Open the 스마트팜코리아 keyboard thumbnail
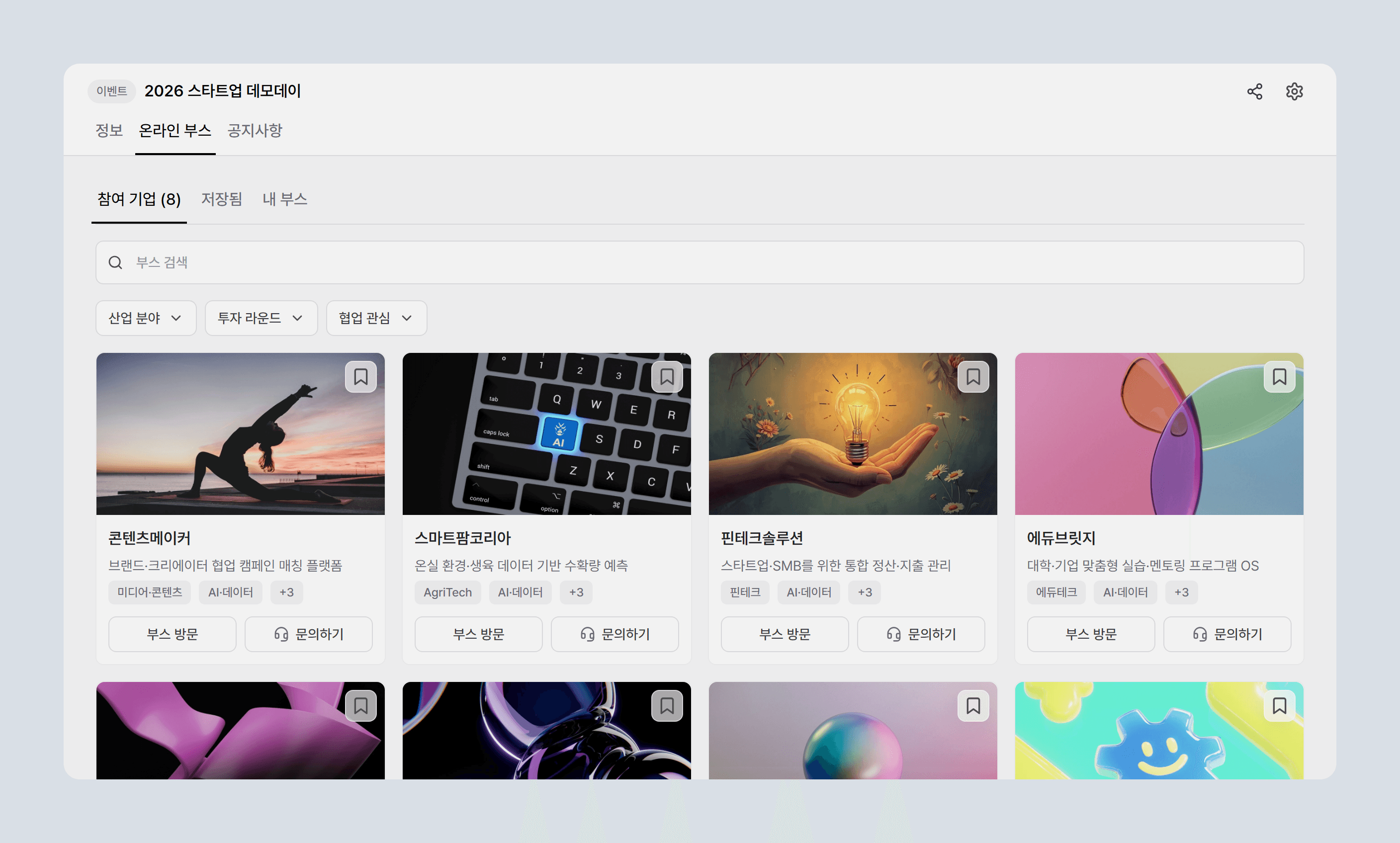The width and height of the screenshot is (1400, 843). click(546, 434)
